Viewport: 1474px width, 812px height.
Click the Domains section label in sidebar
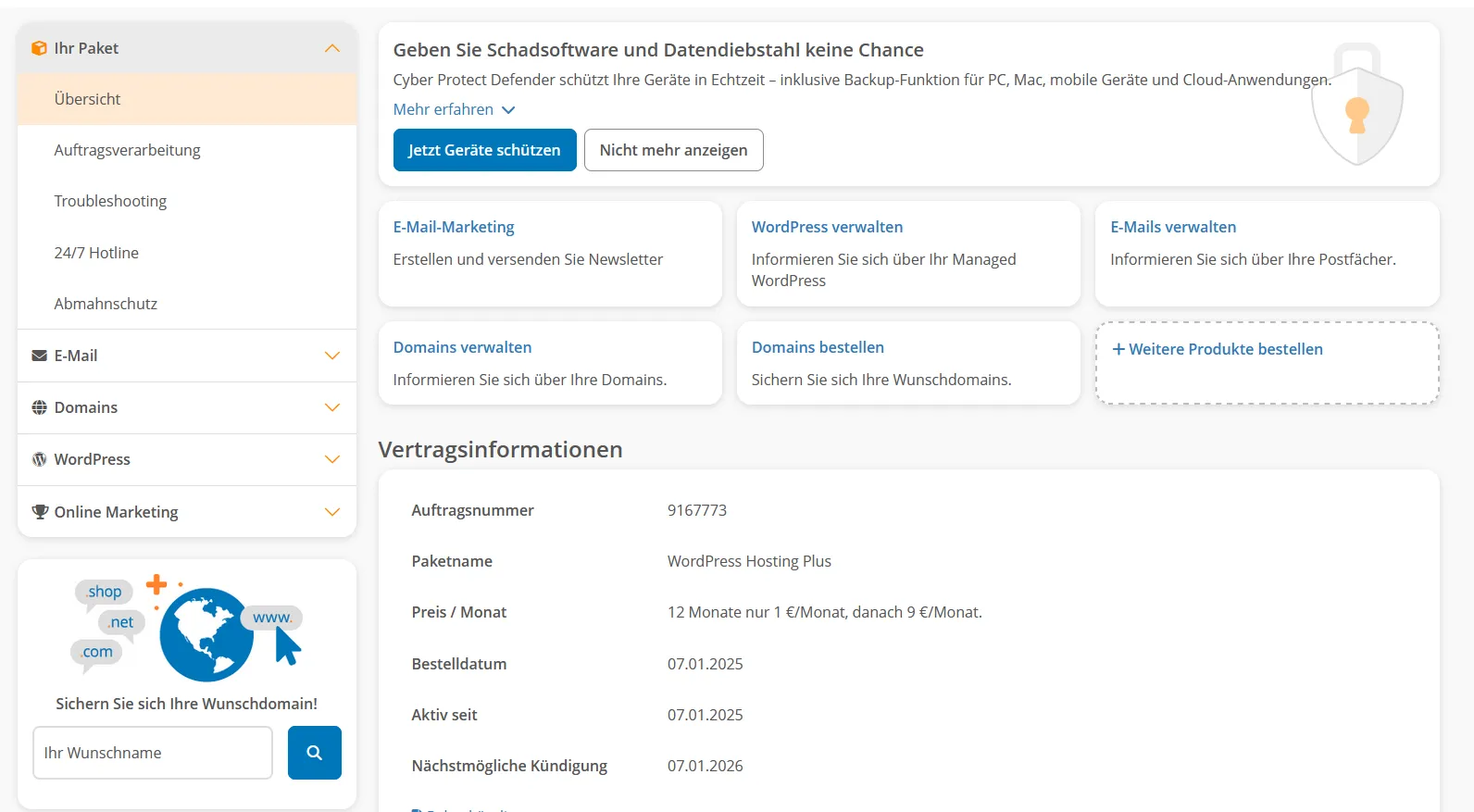85,407
